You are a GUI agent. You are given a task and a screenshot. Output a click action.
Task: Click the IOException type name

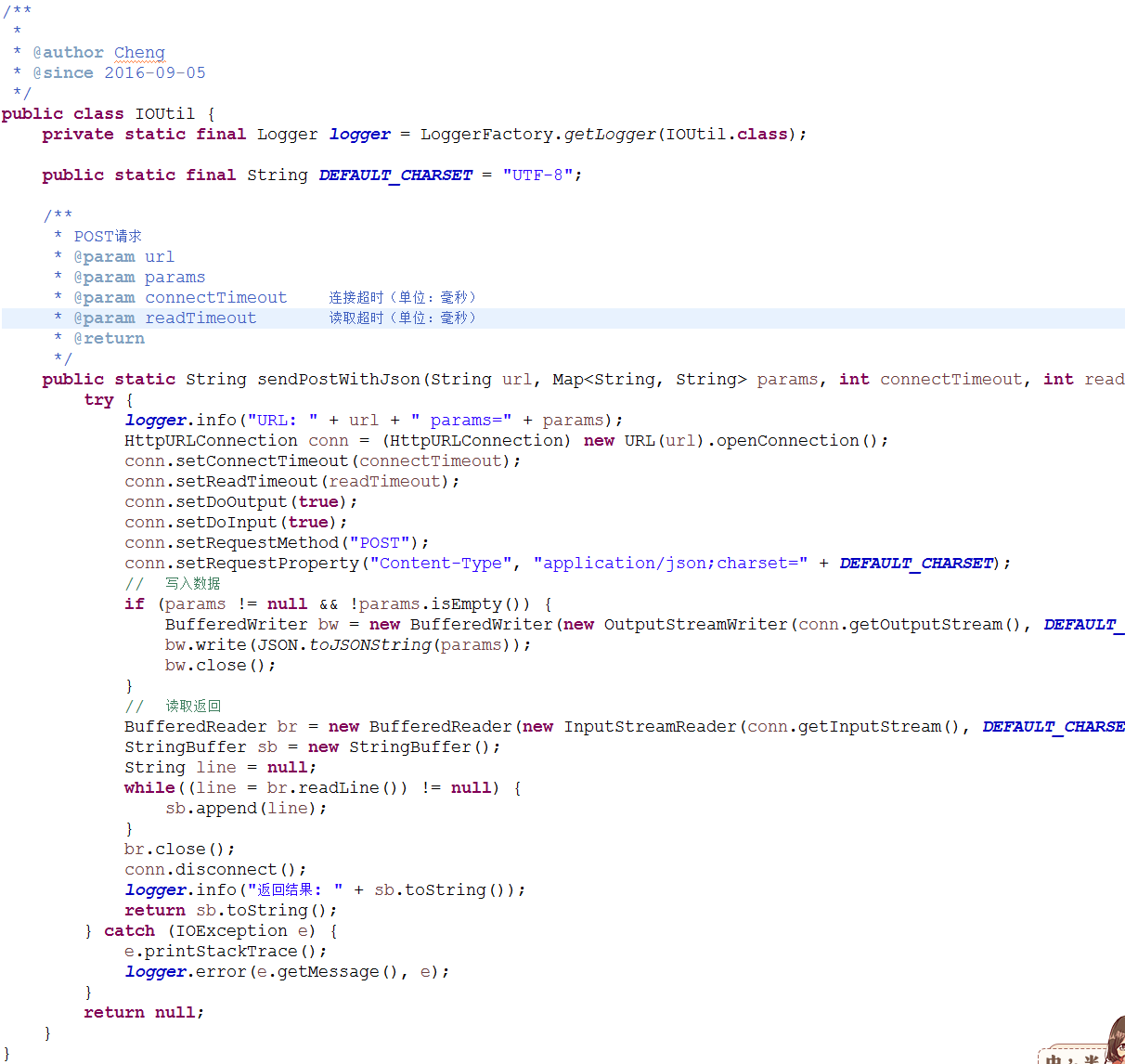pos(231,931)
